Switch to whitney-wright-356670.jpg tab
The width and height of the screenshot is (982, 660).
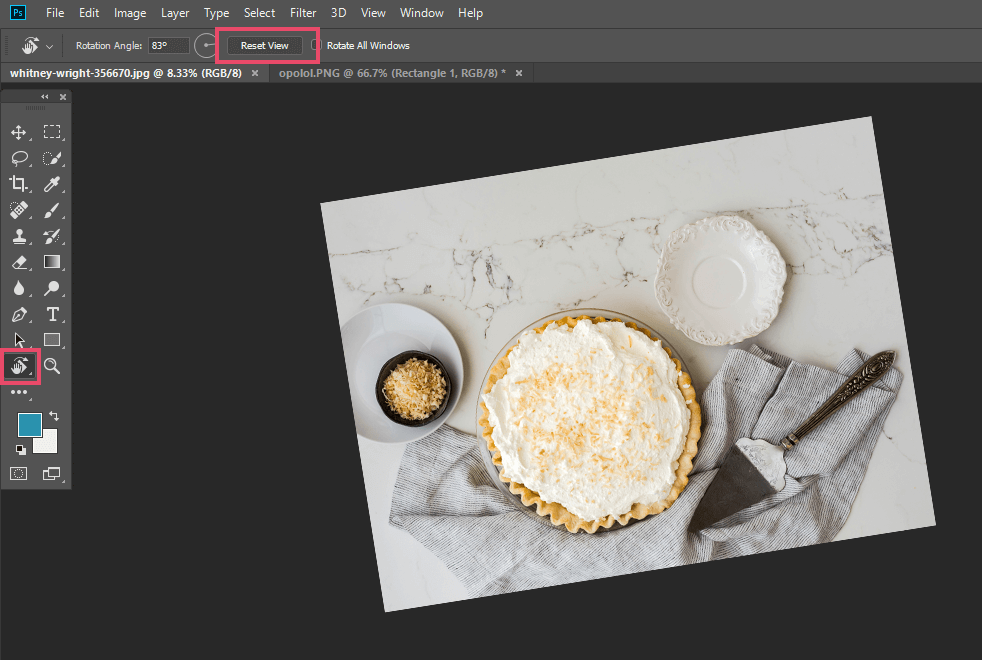126,73
